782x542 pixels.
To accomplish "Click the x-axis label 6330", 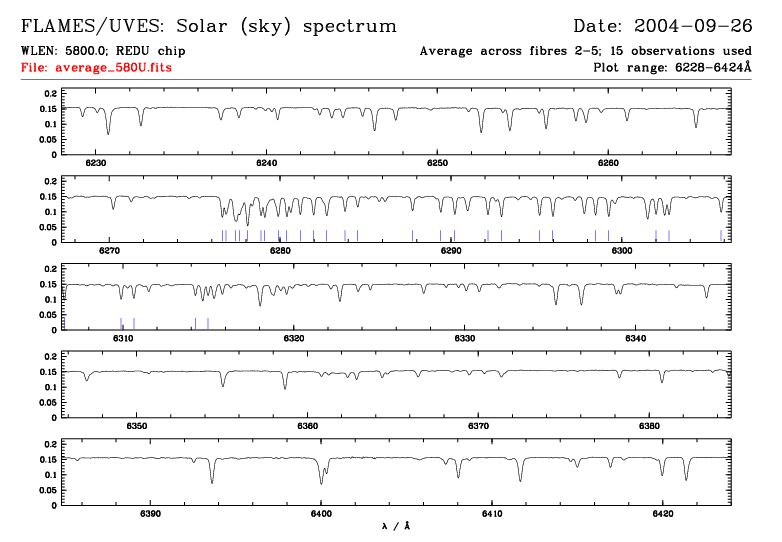I will [x=464, y=339].
